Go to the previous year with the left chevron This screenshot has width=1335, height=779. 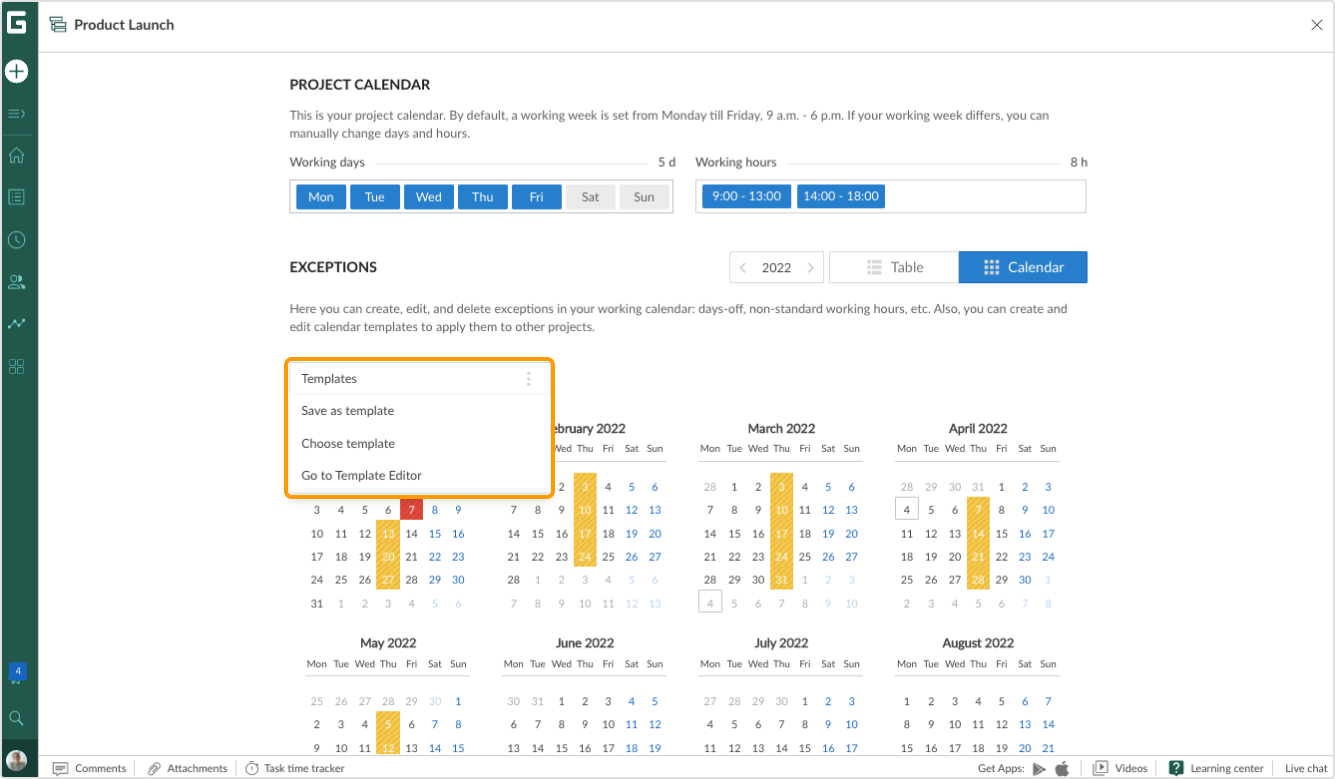tap(742, 267)
